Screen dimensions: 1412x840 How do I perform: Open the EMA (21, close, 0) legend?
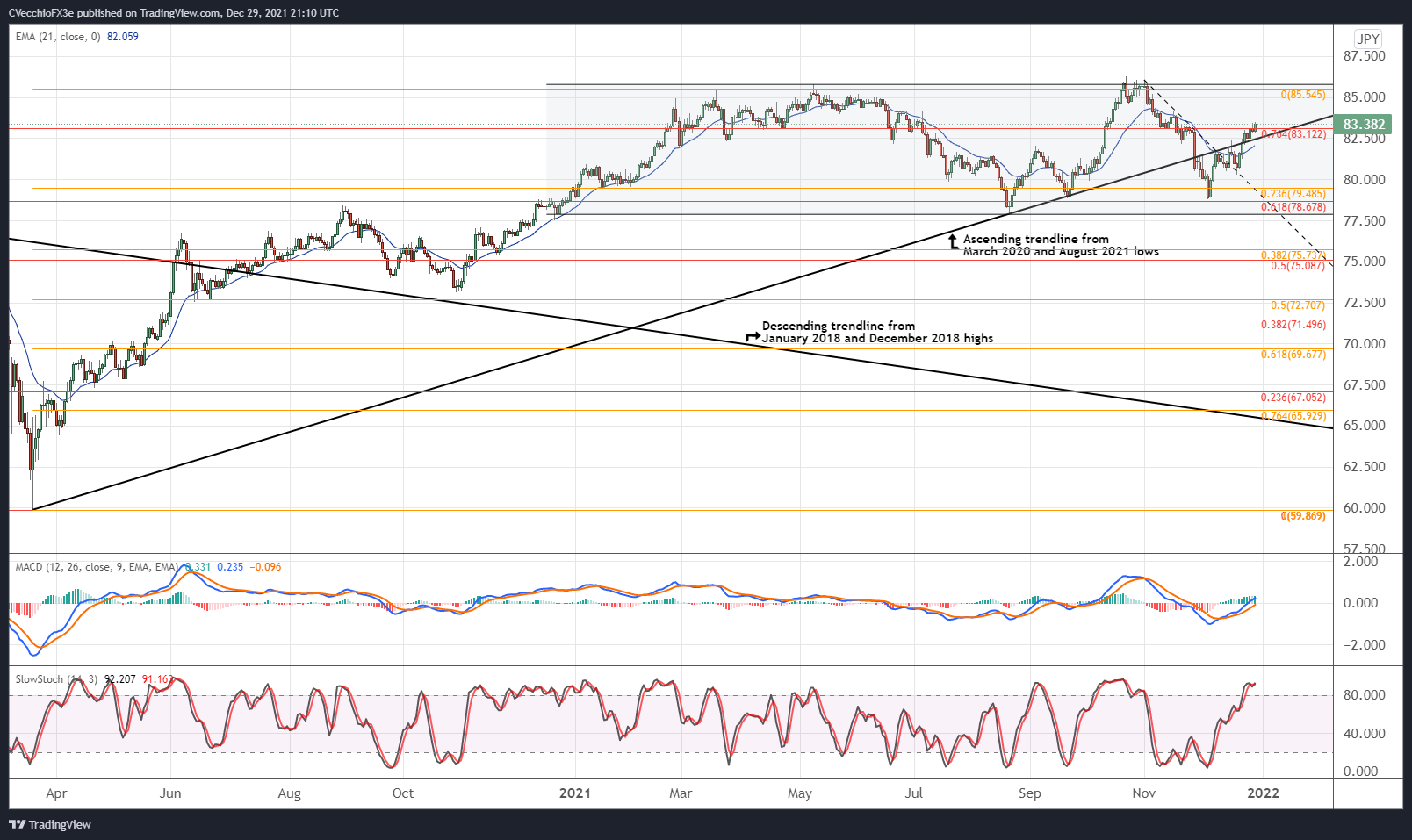[58, 37]
